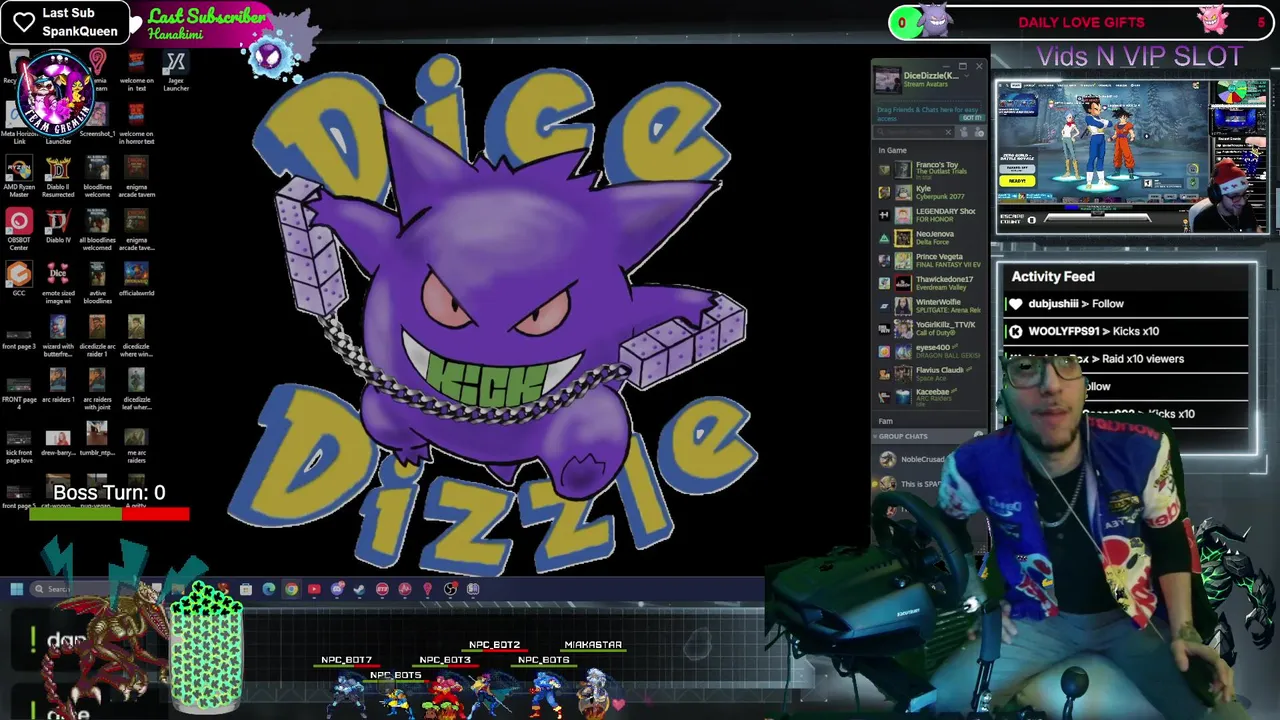Collapse the In Game friends group
This screenshot has width=1280, height=720.
(x=892, y=150)
